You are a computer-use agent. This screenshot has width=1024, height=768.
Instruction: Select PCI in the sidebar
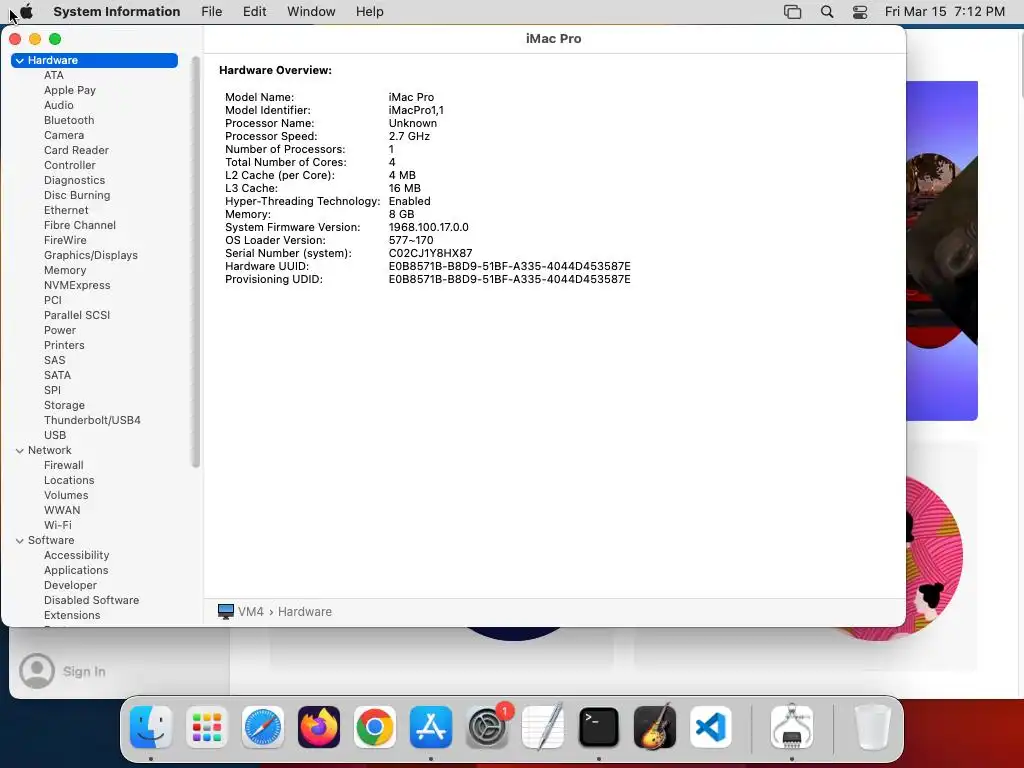point(53,300)
